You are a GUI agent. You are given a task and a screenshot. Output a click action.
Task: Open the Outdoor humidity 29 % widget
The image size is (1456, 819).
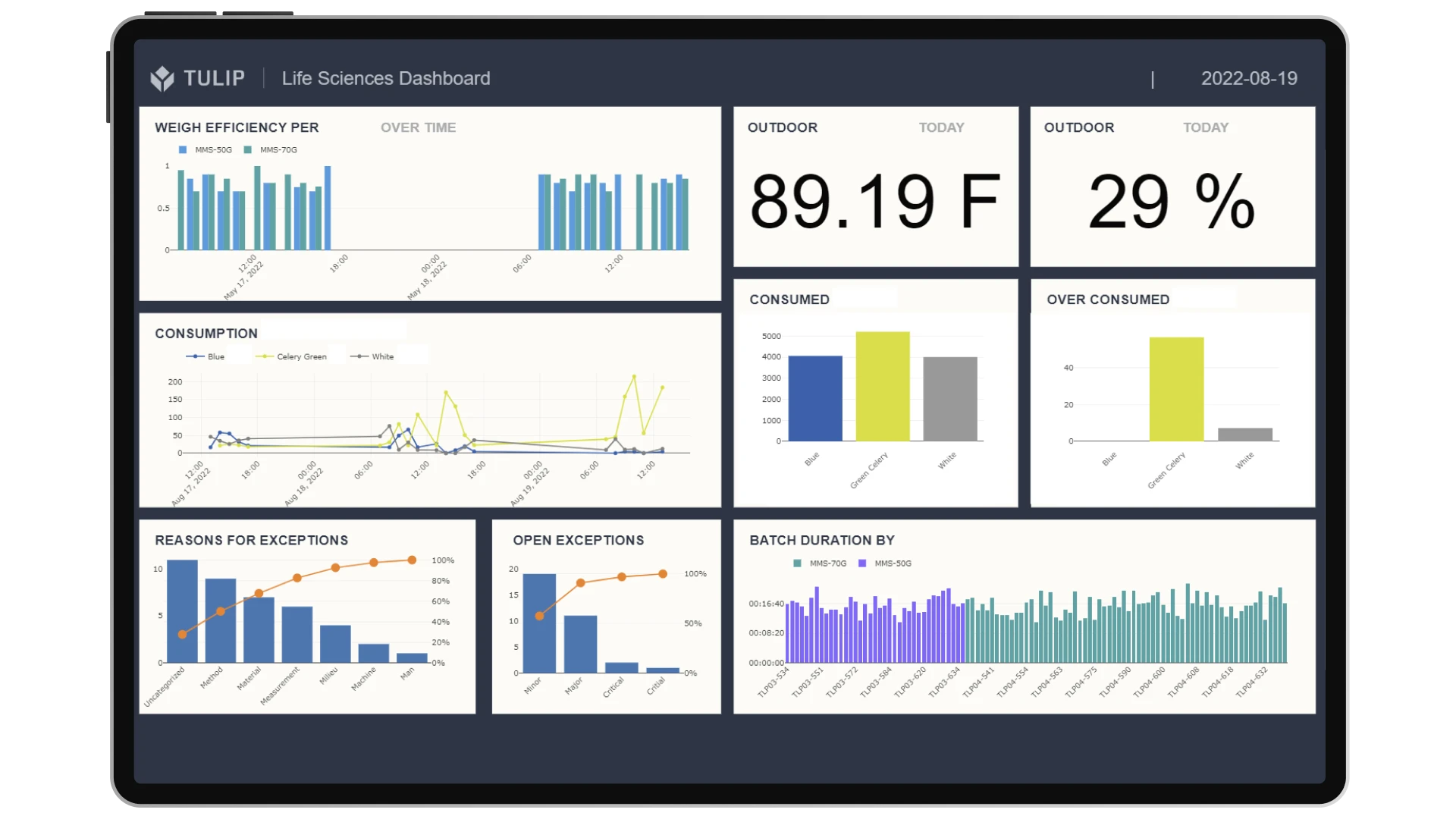[x=1172, y=187]
